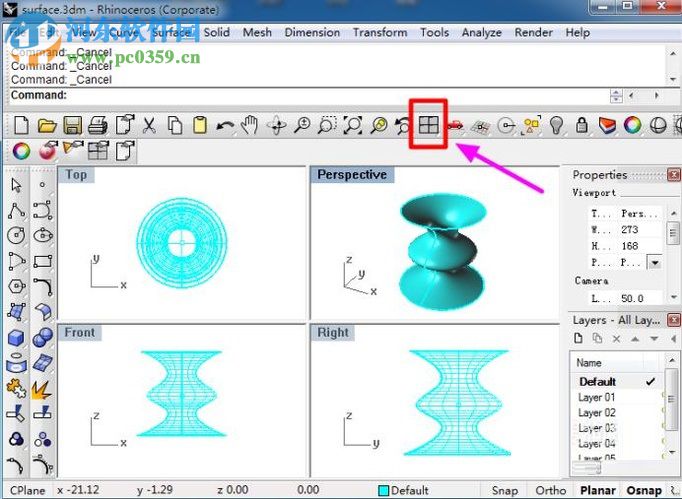
Task: Open the Object Snap circle icon
Action: [x=506, y=126]
